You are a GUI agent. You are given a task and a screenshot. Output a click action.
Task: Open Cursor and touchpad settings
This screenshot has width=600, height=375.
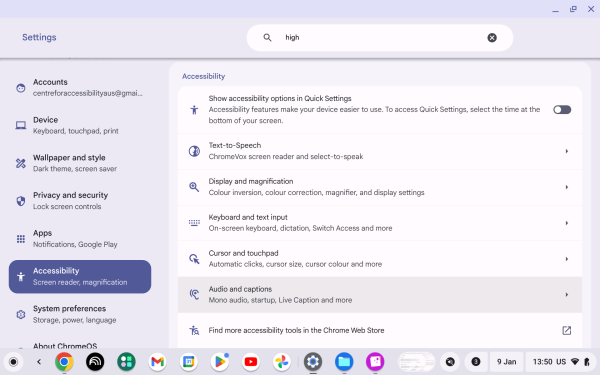380,259
